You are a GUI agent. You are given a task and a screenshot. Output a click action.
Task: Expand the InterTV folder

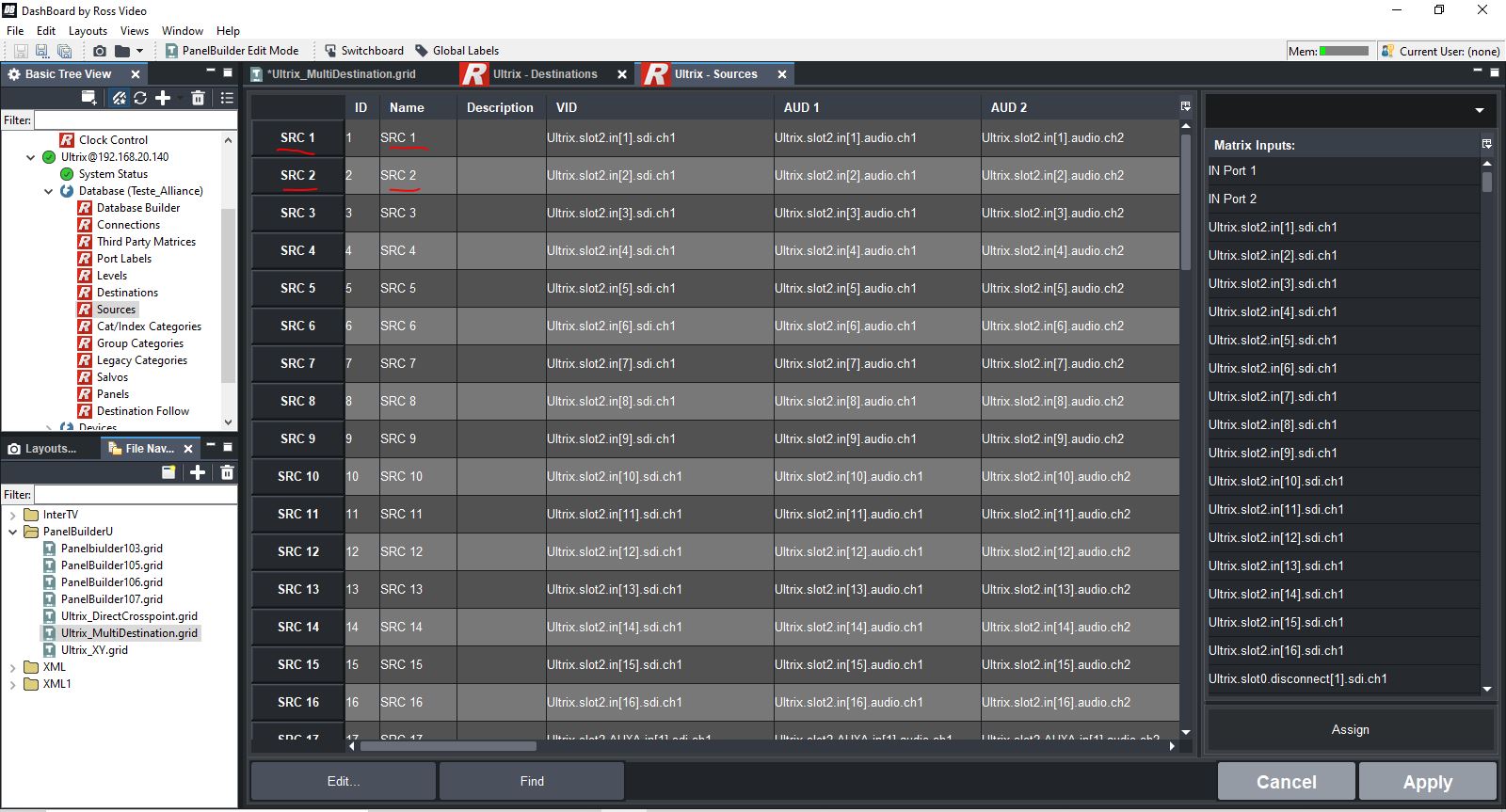[x=12, y=515]
